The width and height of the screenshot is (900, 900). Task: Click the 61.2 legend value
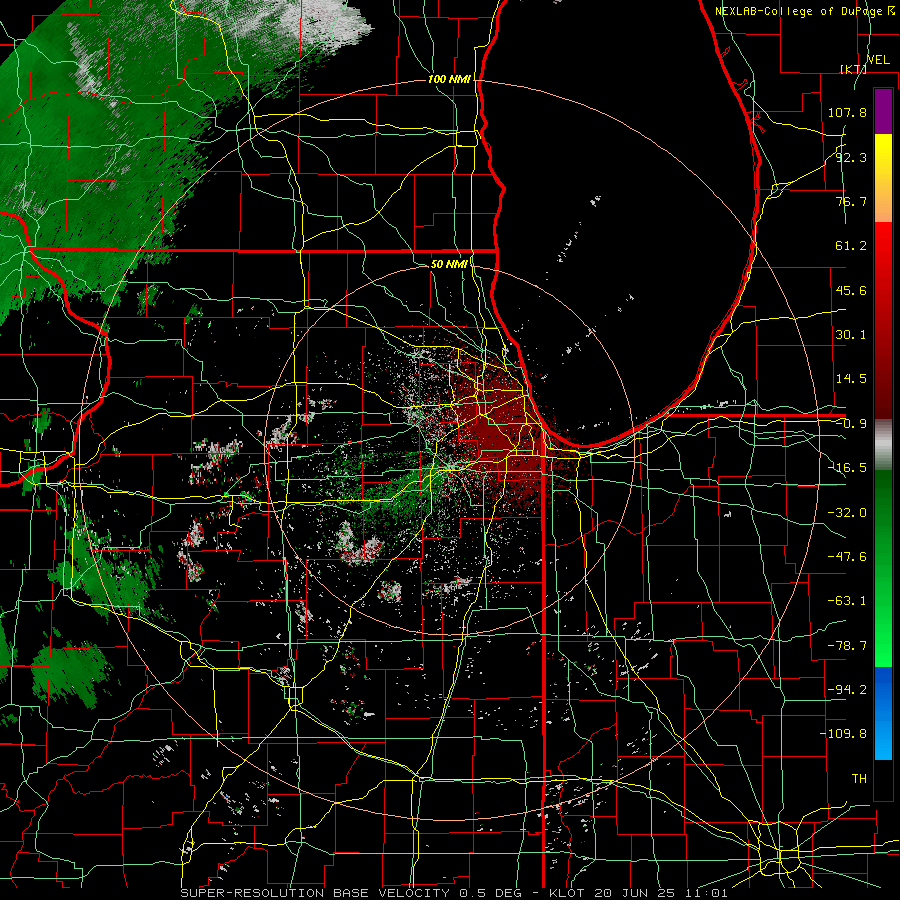[x=851, y=246]
